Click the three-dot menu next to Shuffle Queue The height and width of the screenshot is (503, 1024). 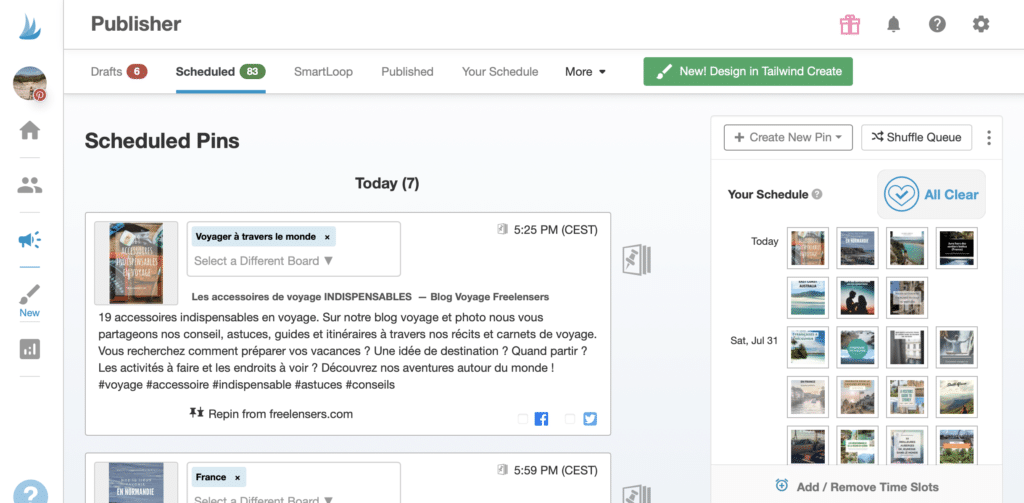(989, 138)
